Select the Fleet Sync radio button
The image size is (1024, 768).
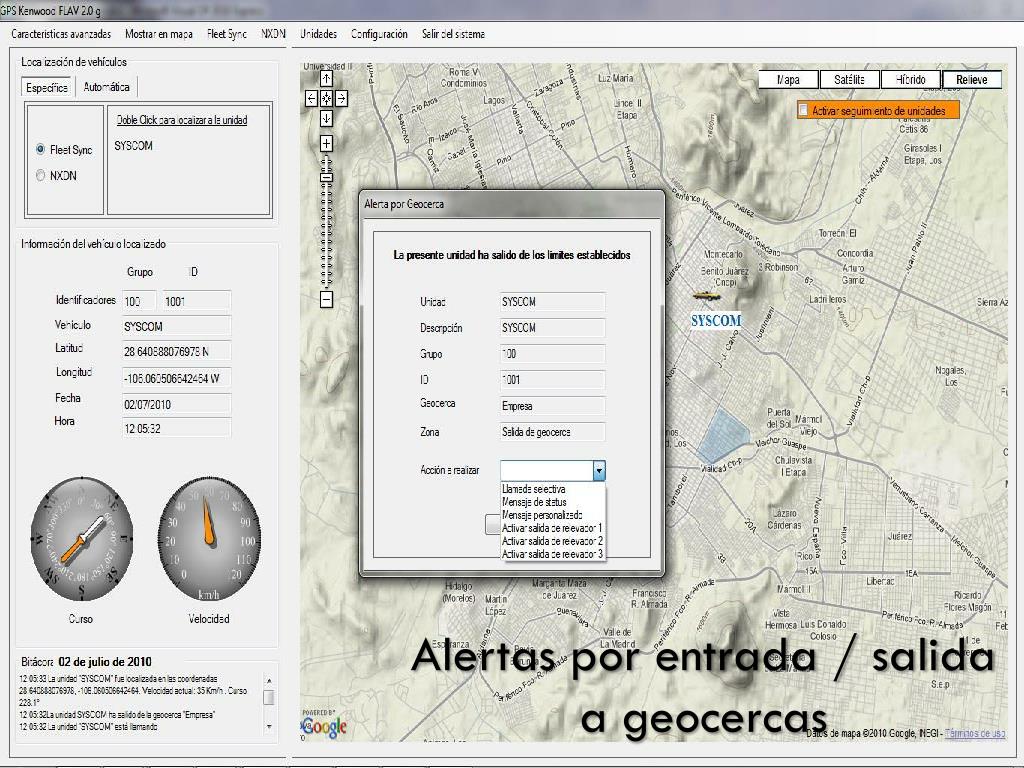40,150
